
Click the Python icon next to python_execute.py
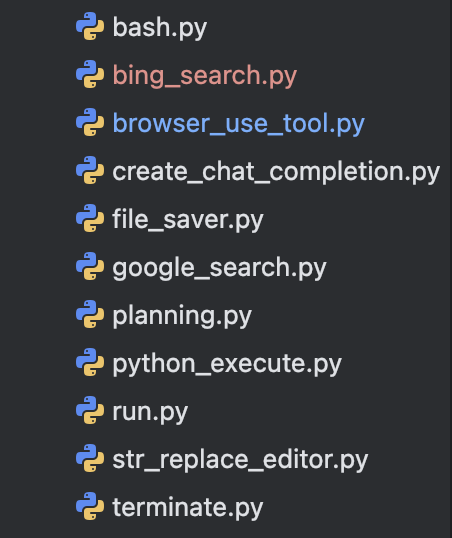click(x=90, y=363)
